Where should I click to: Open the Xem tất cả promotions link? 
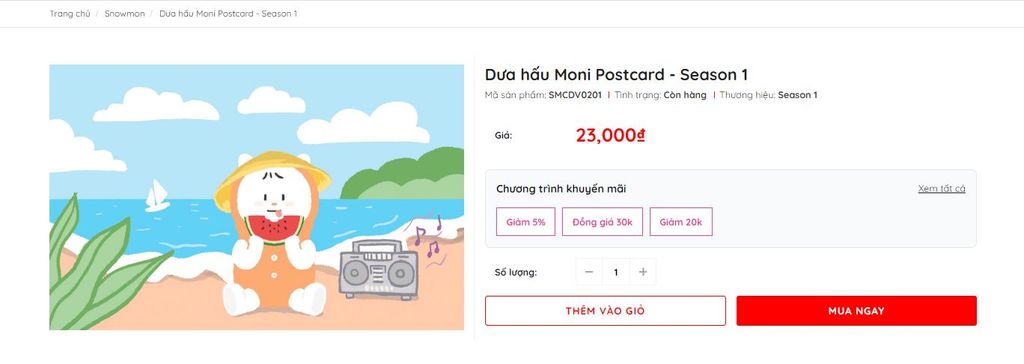point(941,188)
